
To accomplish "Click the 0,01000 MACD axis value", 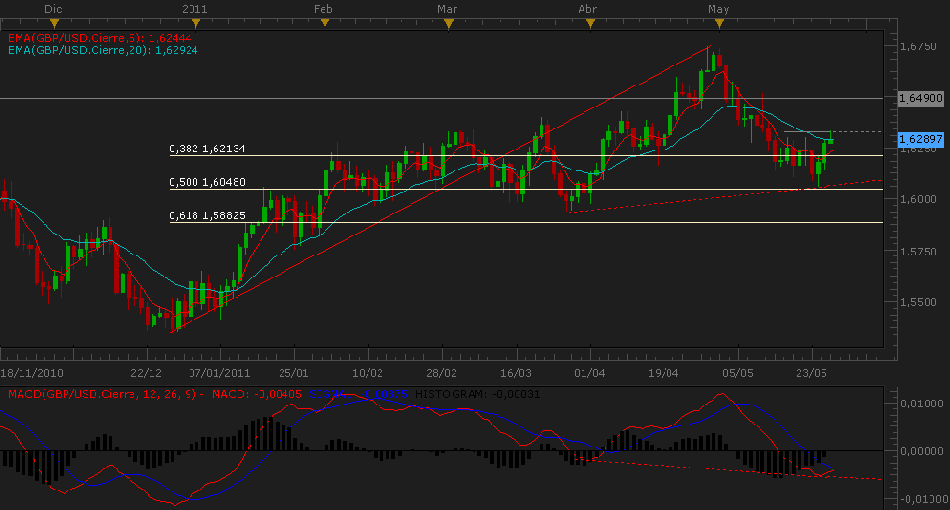I will tap(919, 403).
